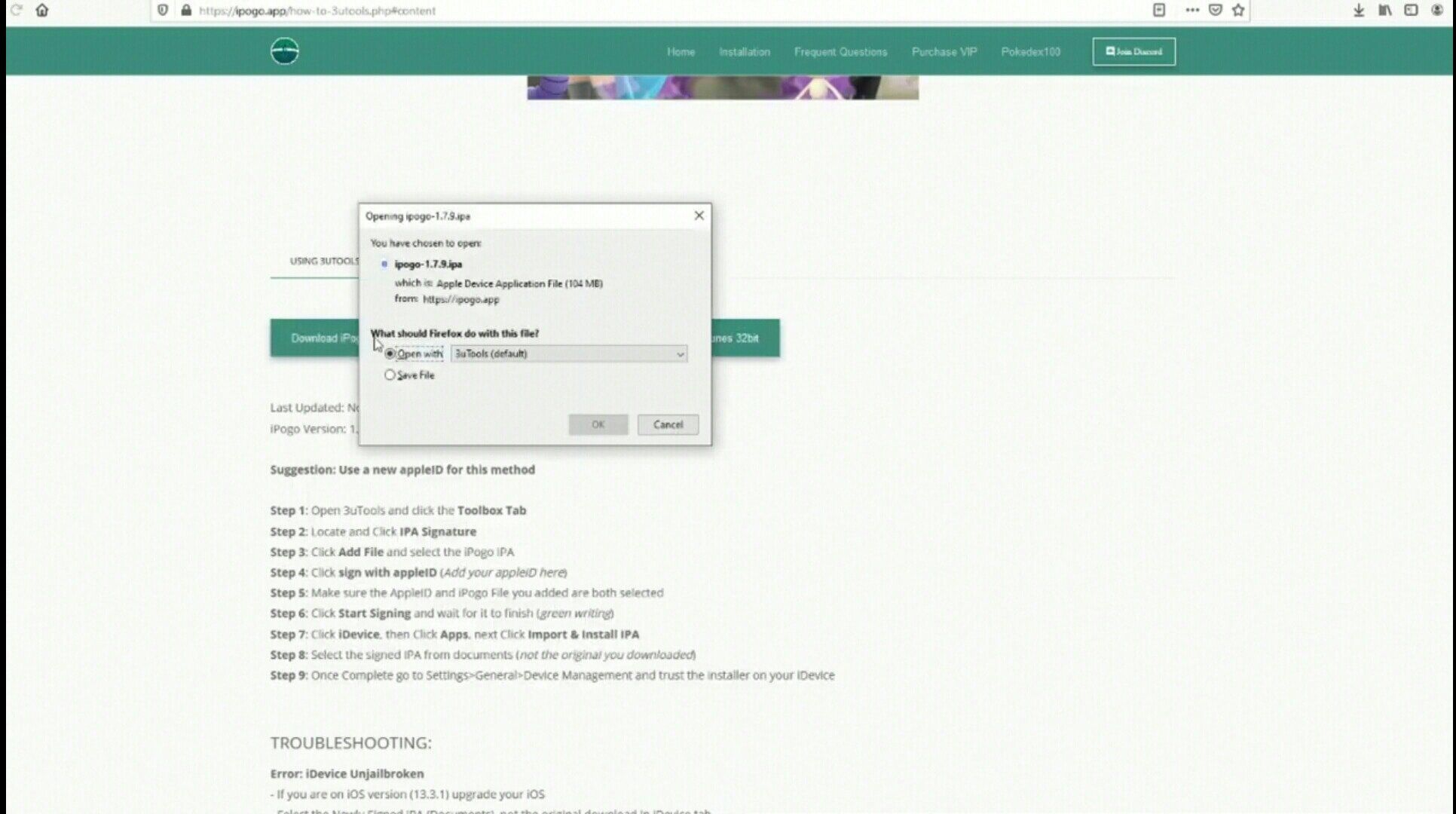Click Step 3 Add File line
The width and height of the screenshot is (1456, 814).
[392, 552]
